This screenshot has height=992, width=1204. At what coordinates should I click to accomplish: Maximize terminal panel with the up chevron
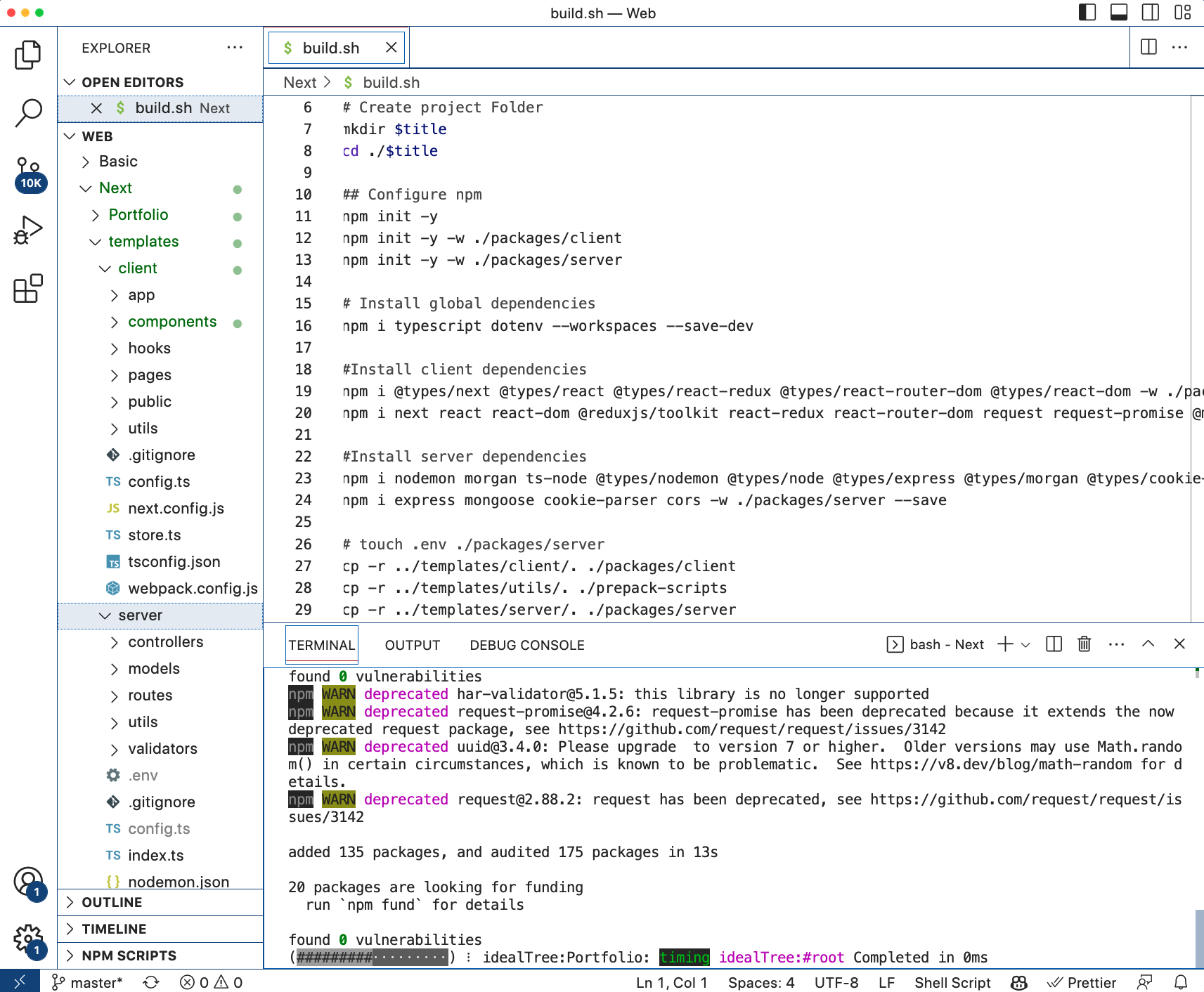[1148, 644]
